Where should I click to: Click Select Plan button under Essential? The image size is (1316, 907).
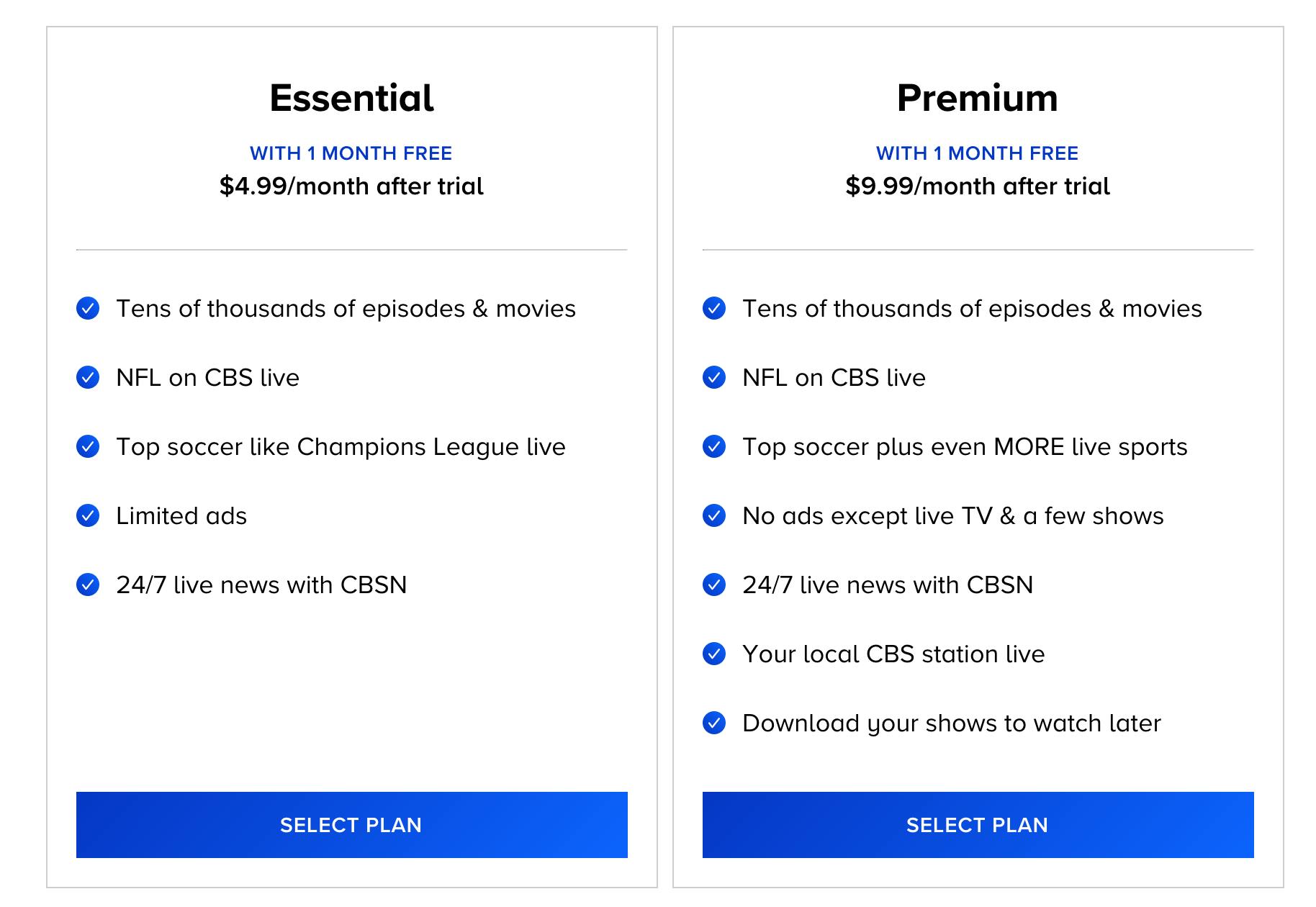pos(351,825)
